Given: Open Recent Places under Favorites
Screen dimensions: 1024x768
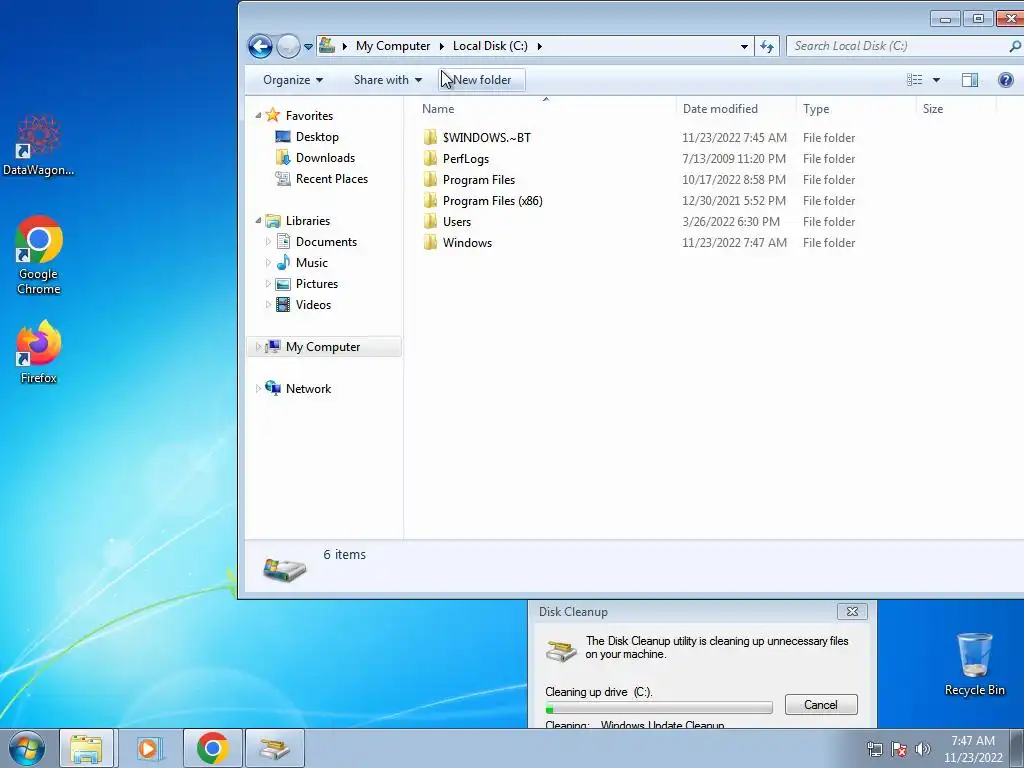Looking at the screenshot, I should point(332,178).
